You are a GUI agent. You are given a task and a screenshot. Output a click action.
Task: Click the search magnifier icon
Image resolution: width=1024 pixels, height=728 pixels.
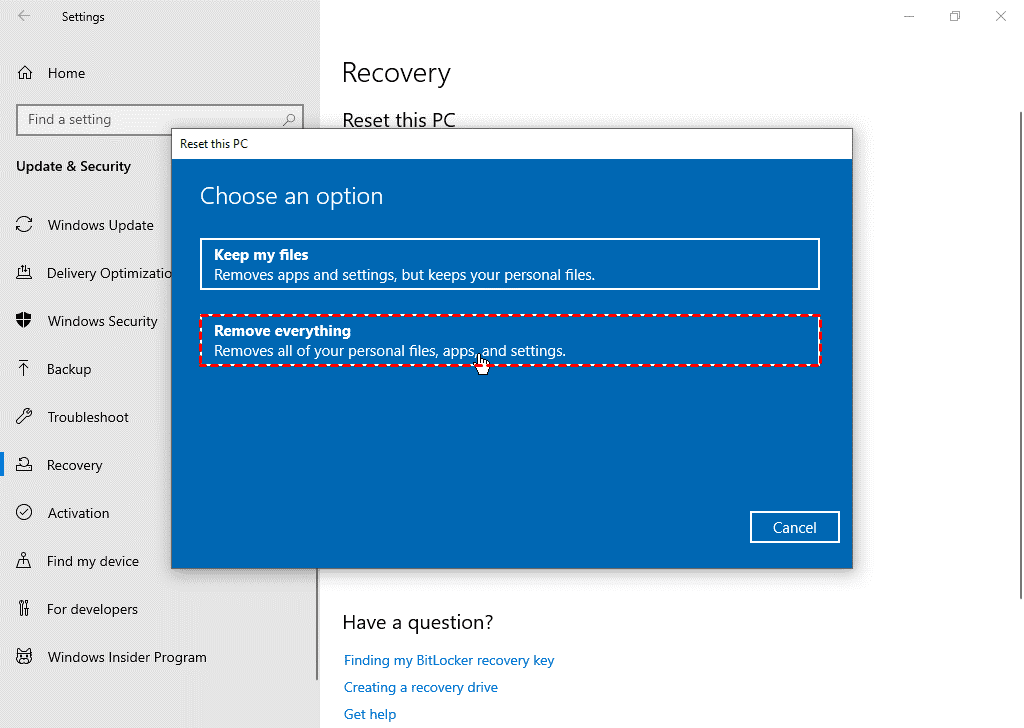pyautogui.click(x=289, y=120)
